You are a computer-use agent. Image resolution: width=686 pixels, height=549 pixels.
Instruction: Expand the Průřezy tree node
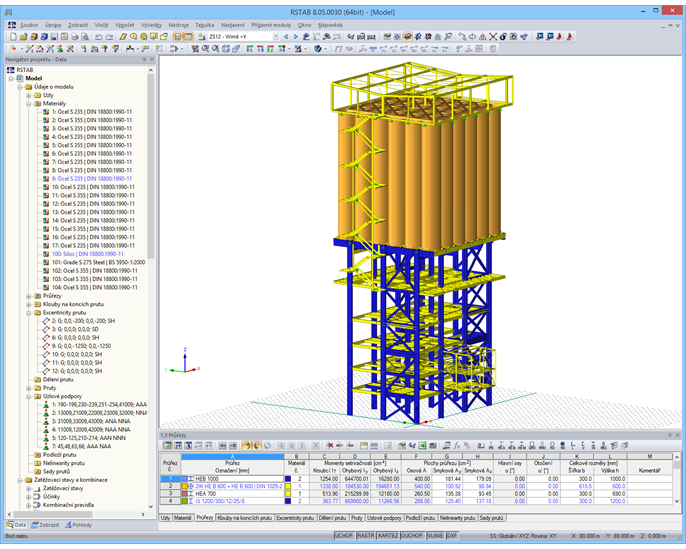click(29, 296)
